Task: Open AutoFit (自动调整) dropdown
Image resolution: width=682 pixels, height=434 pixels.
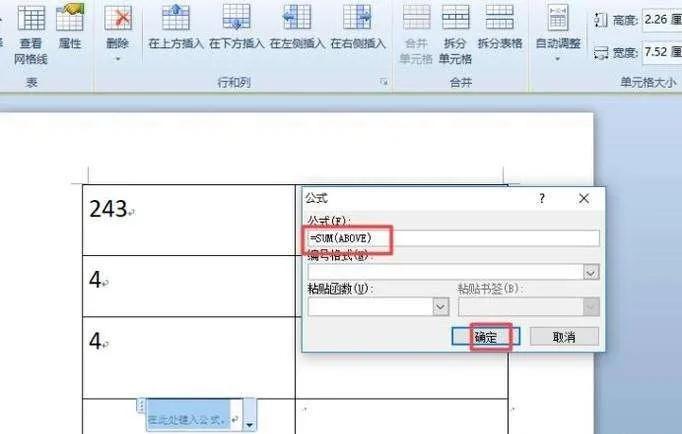Action: pos(558,33)
